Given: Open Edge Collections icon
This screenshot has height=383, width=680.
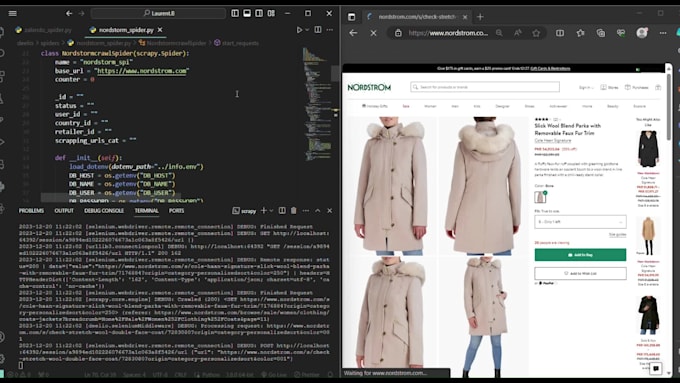Looking at the screenshot, I should point(601,33).
